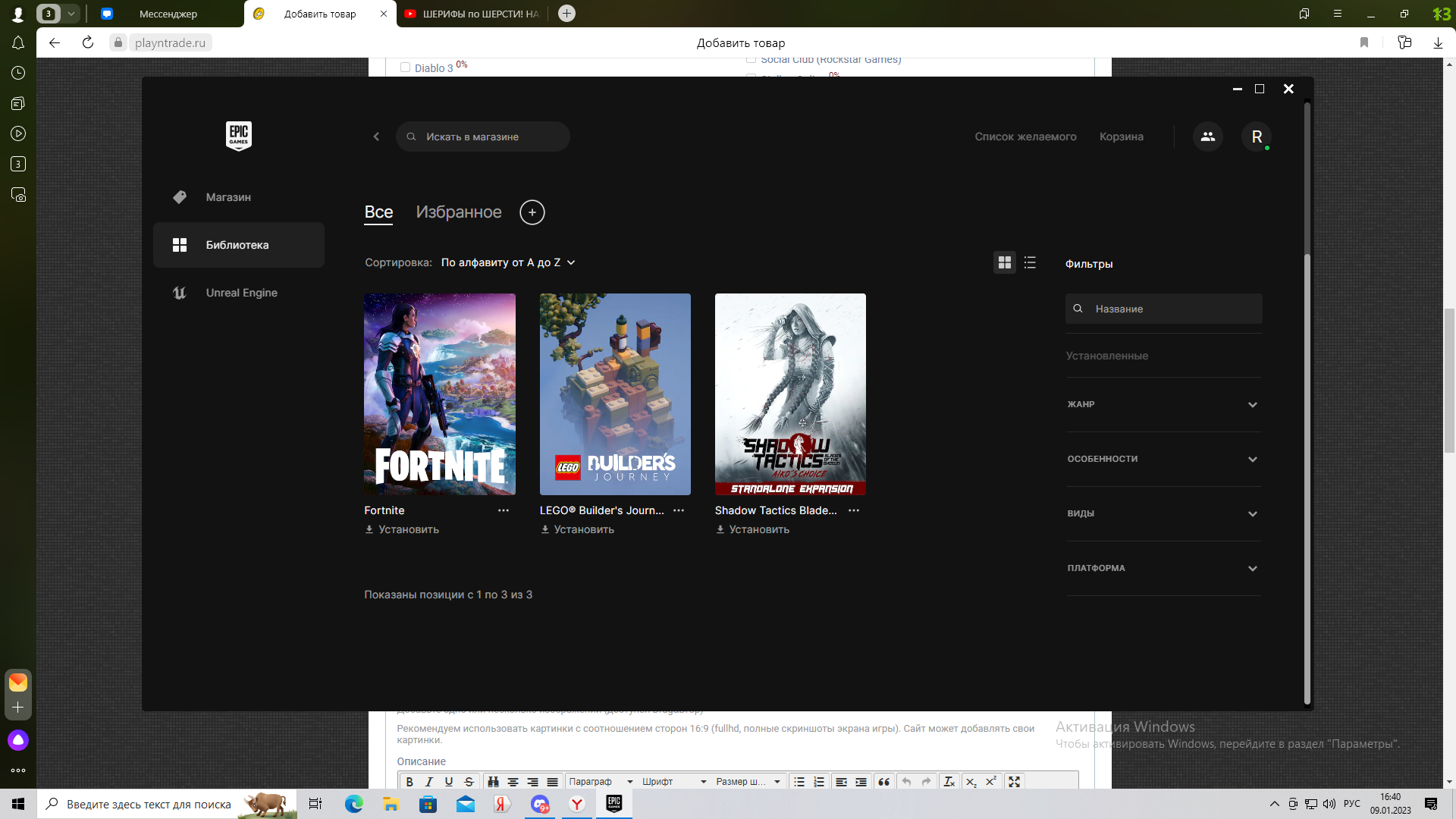Expand the ВИДЫ filter
Screen dimensions: 1456x819
[1163, 513]
